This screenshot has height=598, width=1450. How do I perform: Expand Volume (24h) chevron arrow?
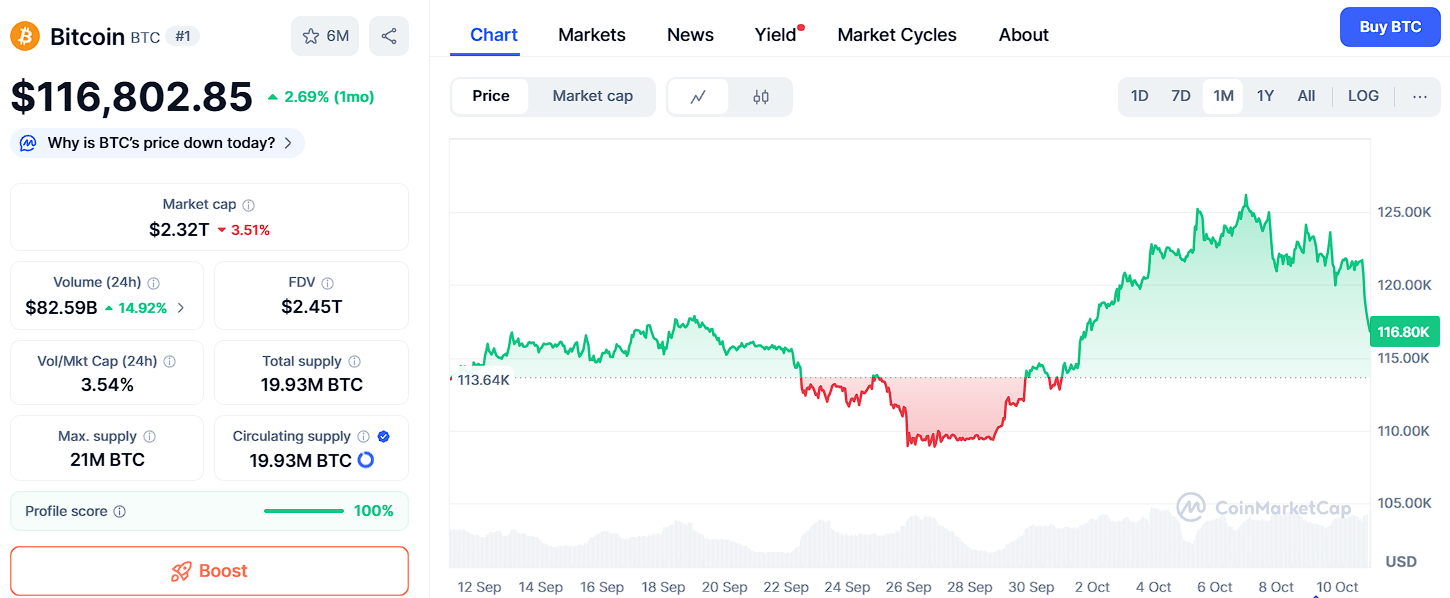pyautogui.click(x=181, y=308)
